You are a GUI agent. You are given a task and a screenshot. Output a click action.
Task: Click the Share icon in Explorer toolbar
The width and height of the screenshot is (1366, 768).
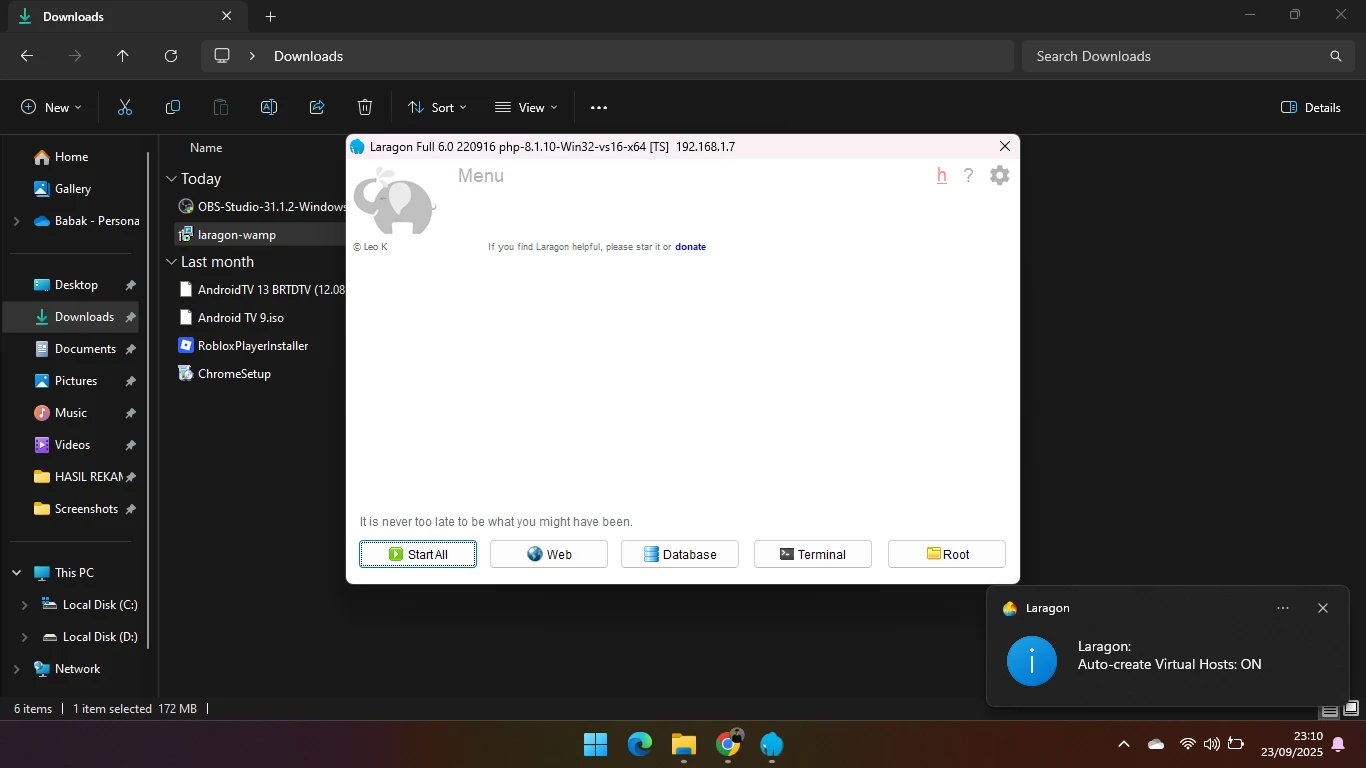[x=317, y=108]
